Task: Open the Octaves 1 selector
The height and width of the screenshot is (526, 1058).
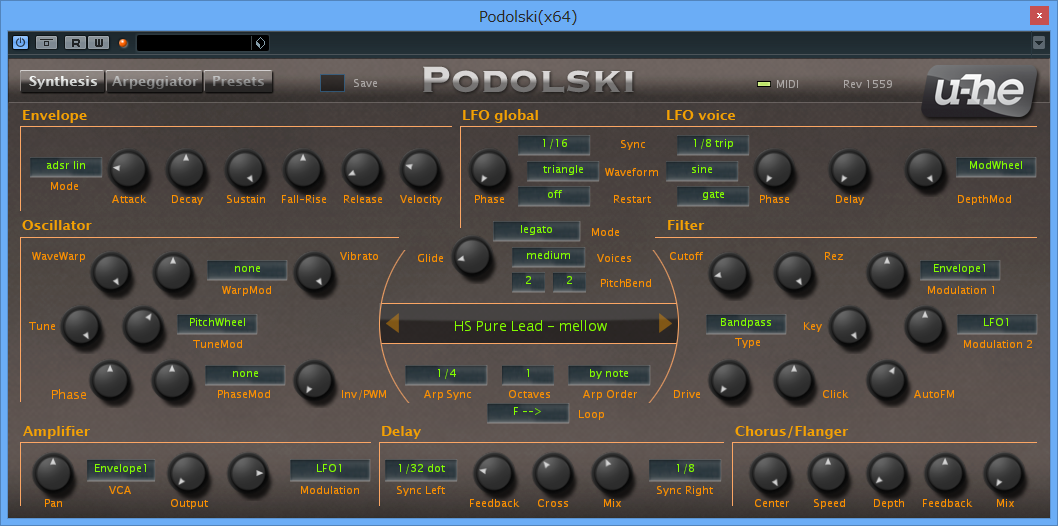Action: pos(528,374)
